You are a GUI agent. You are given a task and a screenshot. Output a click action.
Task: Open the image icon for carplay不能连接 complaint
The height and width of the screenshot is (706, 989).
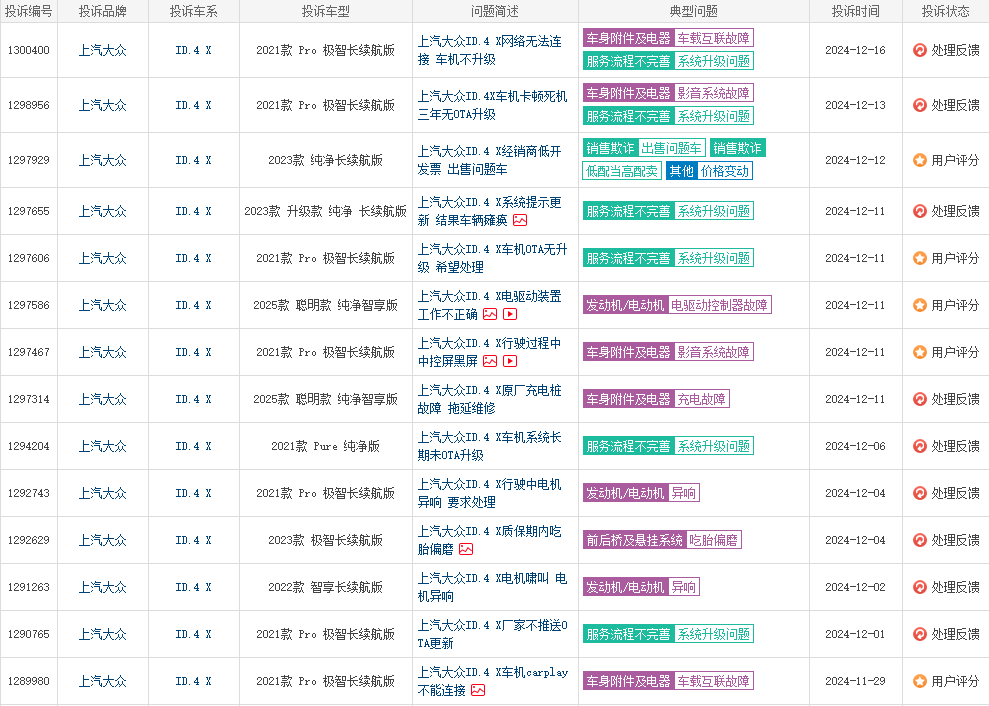tap(478, 690)
